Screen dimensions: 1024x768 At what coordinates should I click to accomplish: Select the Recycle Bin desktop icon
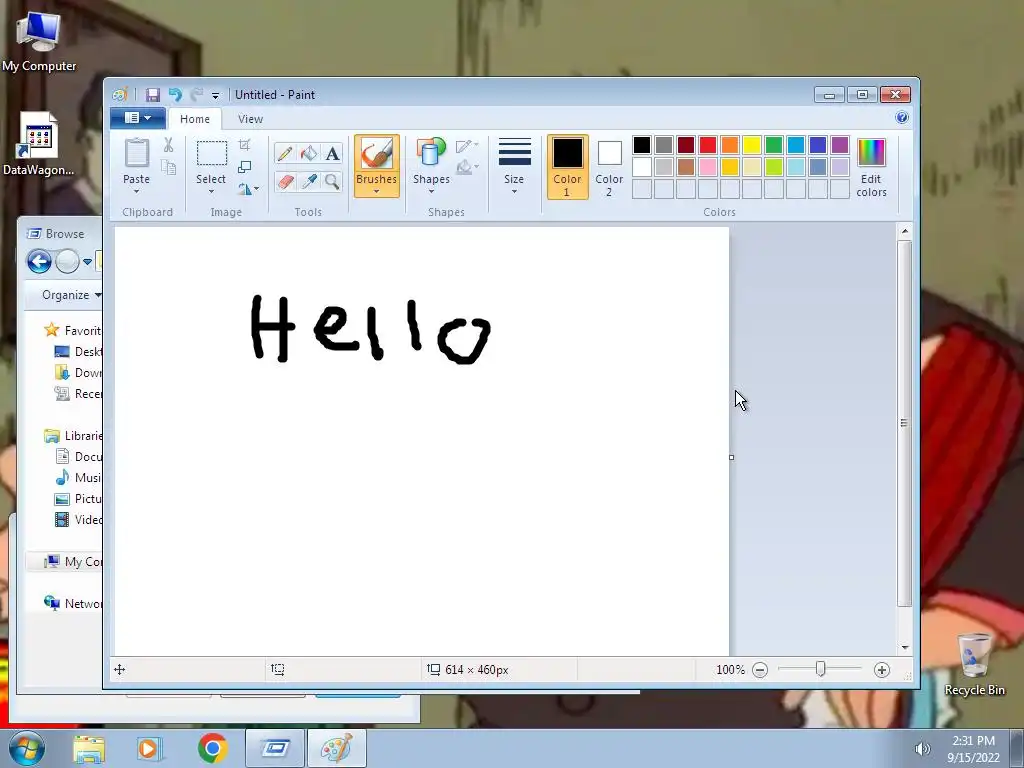tap(974, 665)
